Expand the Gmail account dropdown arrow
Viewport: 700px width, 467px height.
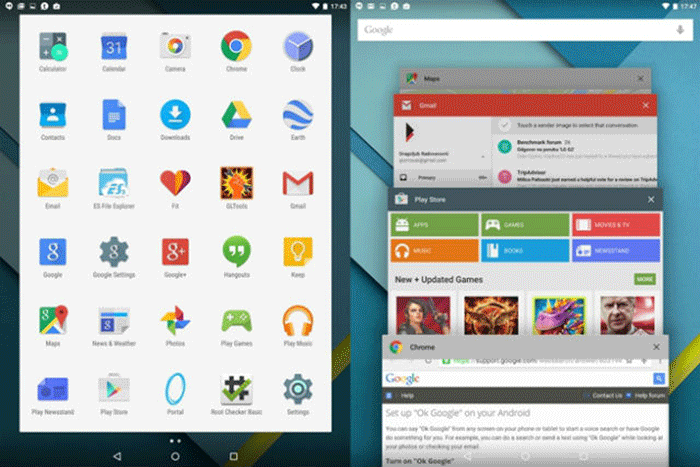pos(483,157)
